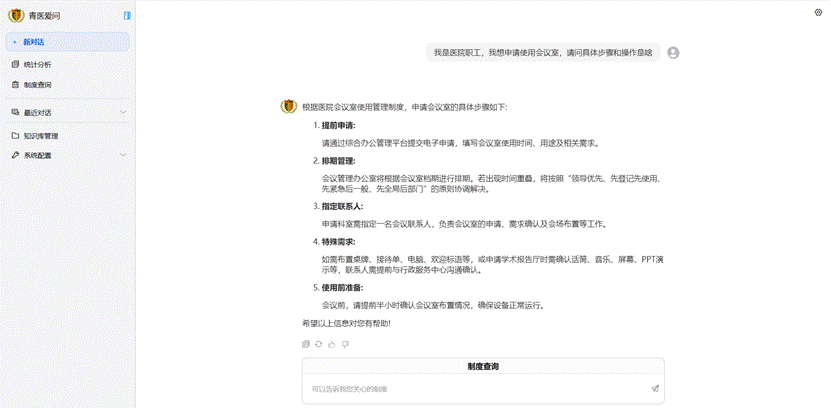Click the user avatar beside the question

click(x=673, y=53)
